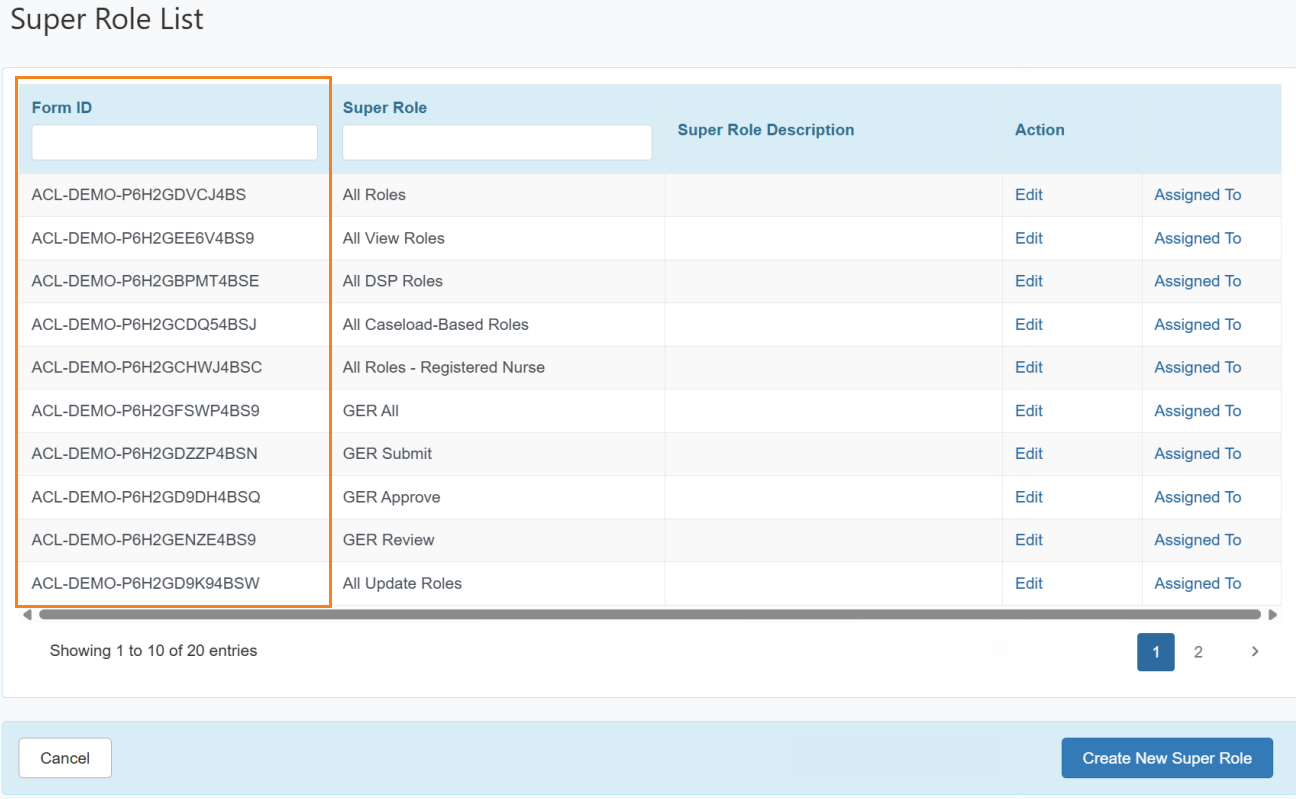
Task: Click the All Update Roles name cell
Action: click(x=402, y=583)
